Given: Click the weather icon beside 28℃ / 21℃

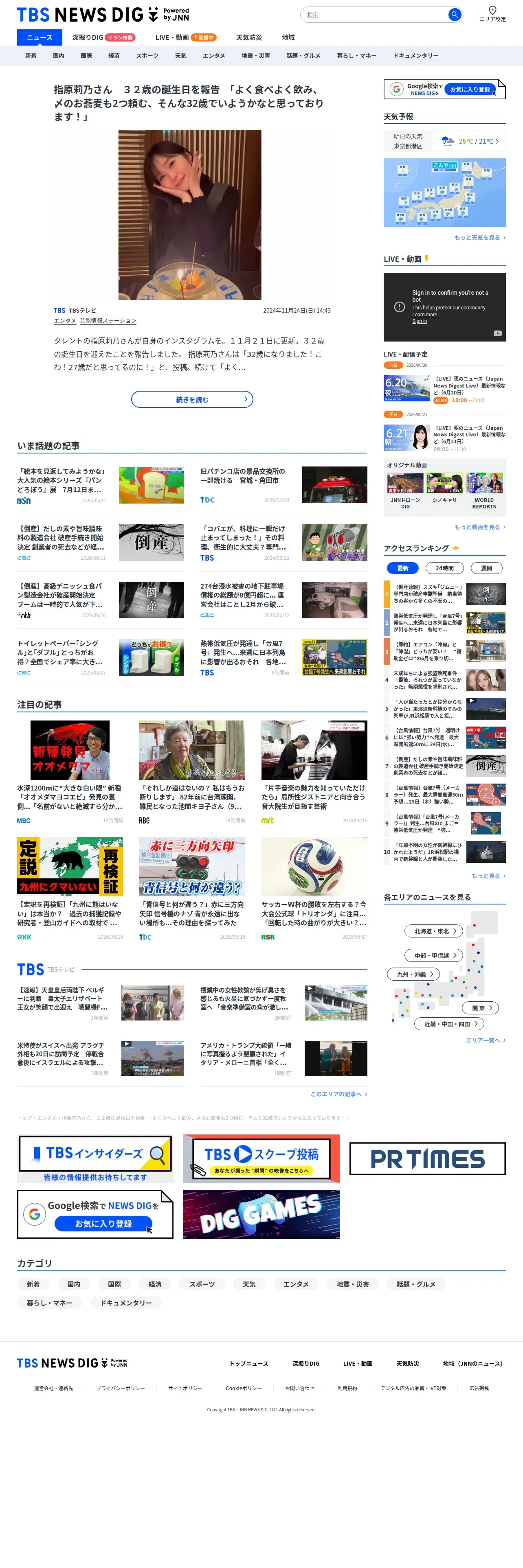Looking at the screenshot, I should (448, 141).
